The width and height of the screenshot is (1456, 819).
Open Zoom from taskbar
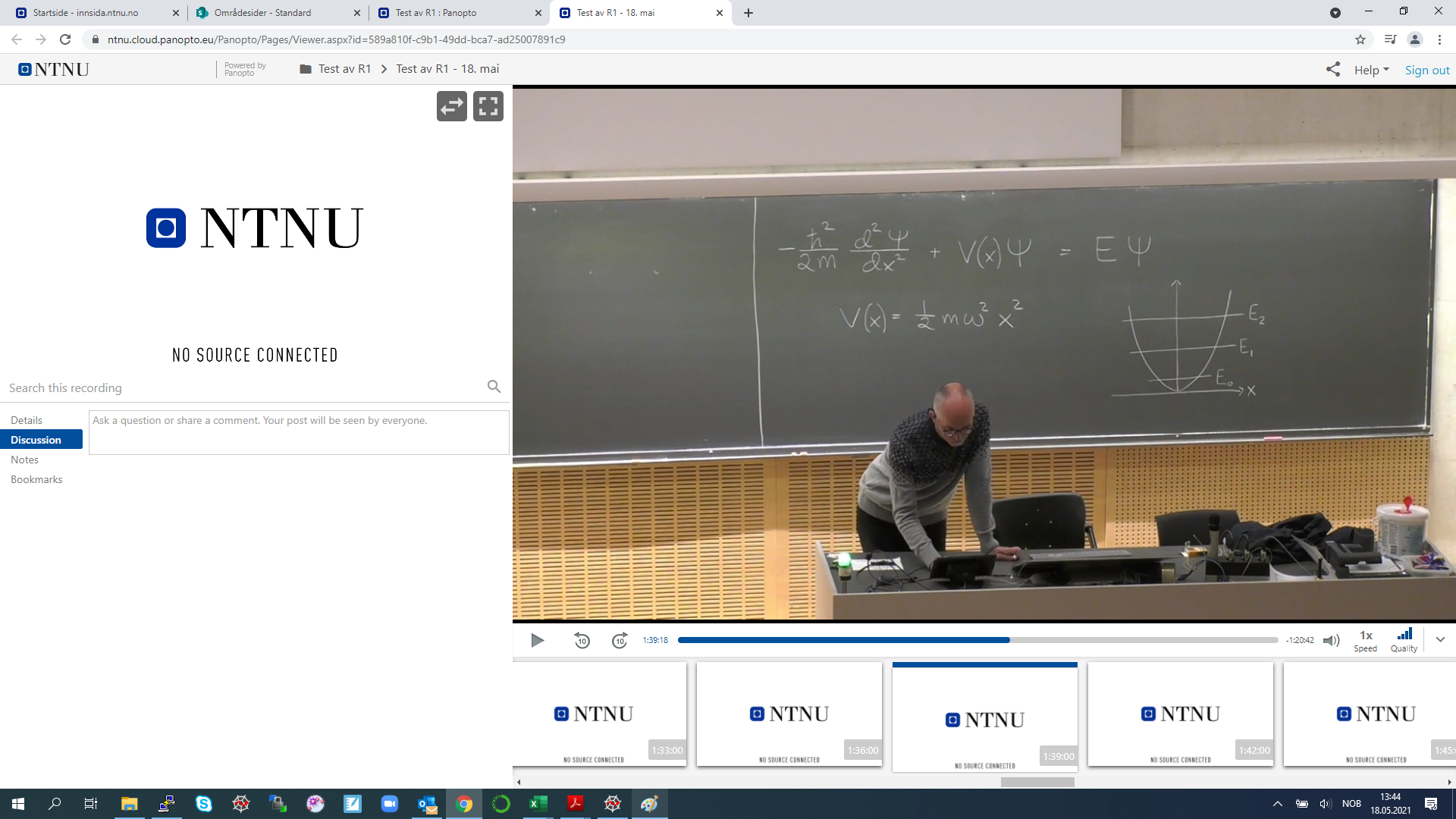pyautogui.click(x=389, y=804)
